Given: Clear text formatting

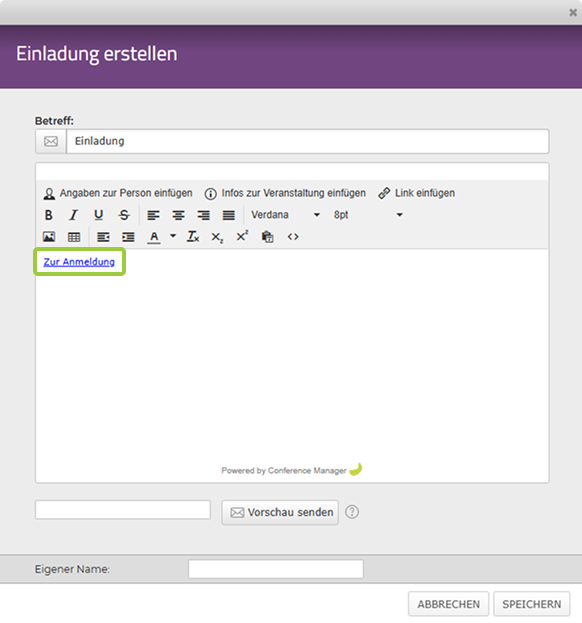Looking at the screenshot, I should coord(193,237).
